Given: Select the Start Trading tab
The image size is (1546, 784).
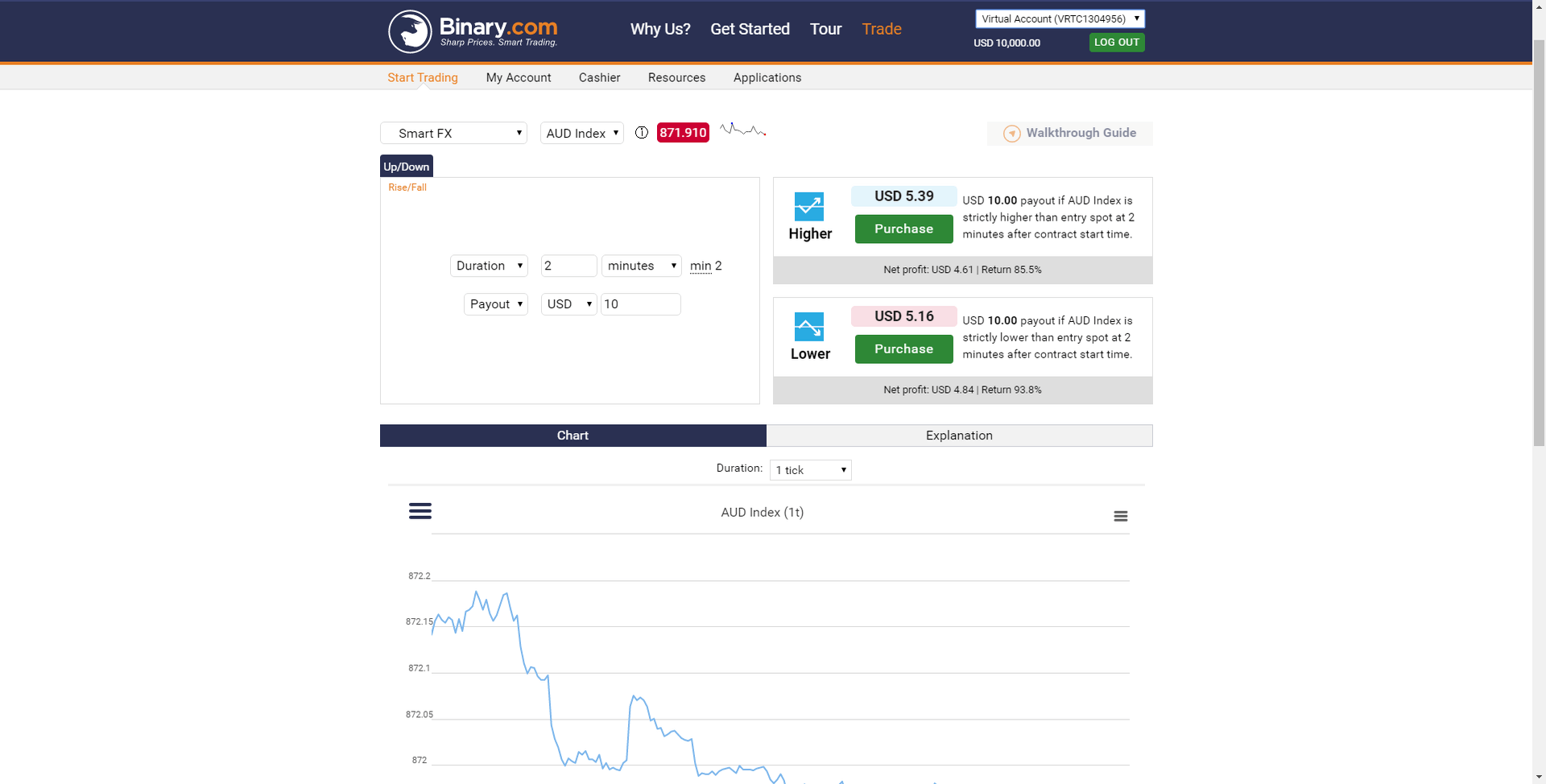Looking at the screenshot, I should (x=423, y=77).
